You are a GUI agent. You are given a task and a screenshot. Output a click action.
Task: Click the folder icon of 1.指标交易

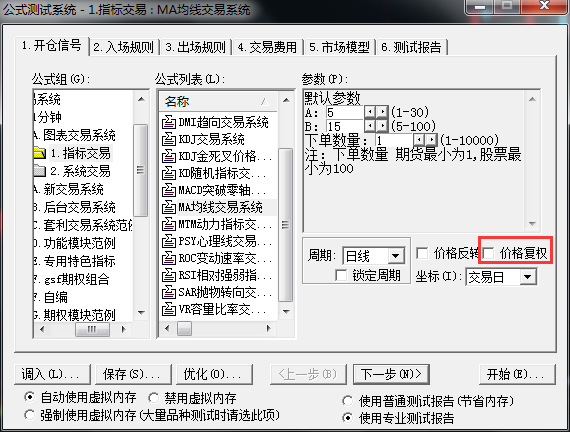click(40, 153)
